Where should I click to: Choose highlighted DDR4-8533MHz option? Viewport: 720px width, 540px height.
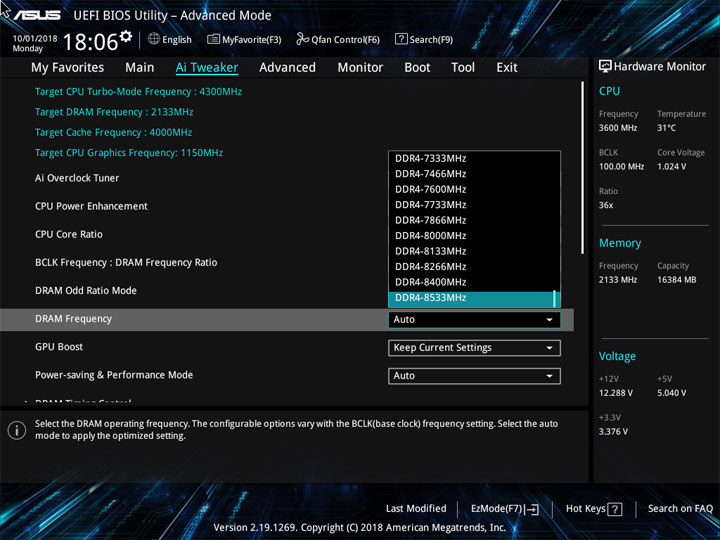click(x=474, y=298)
